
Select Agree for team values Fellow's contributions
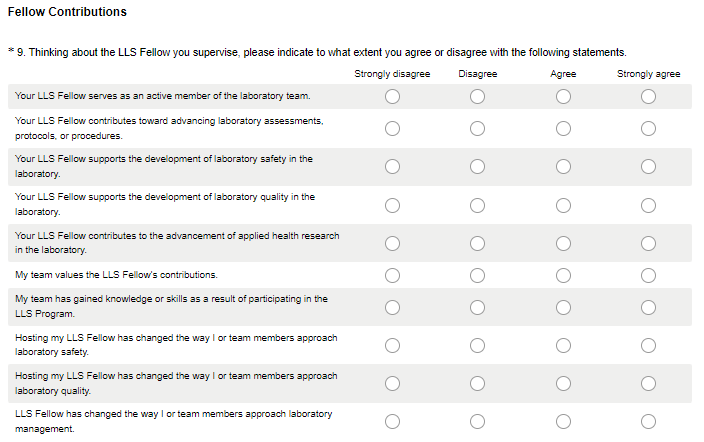point(563,275)
